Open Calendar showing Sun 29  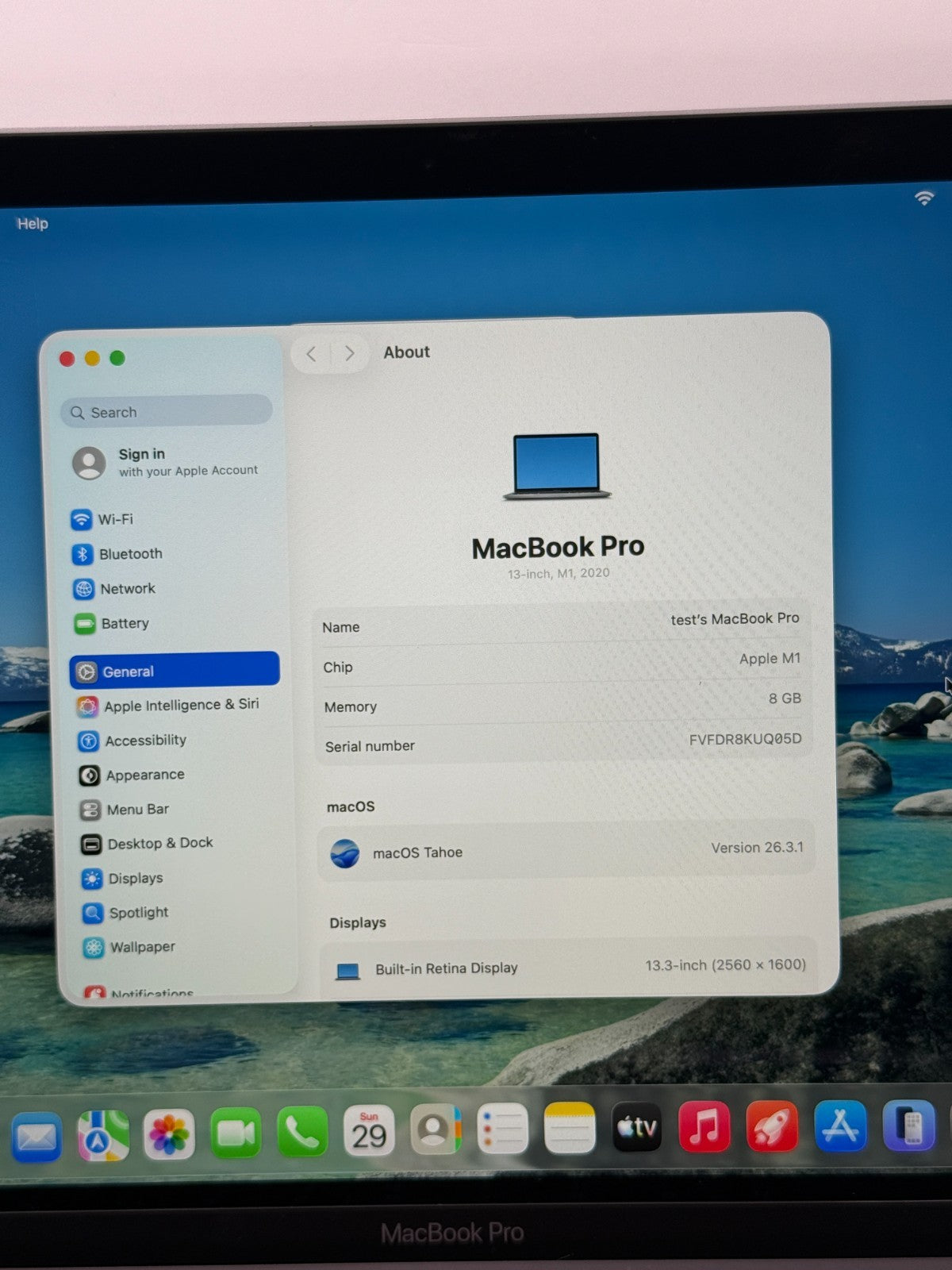point(369,1130)
